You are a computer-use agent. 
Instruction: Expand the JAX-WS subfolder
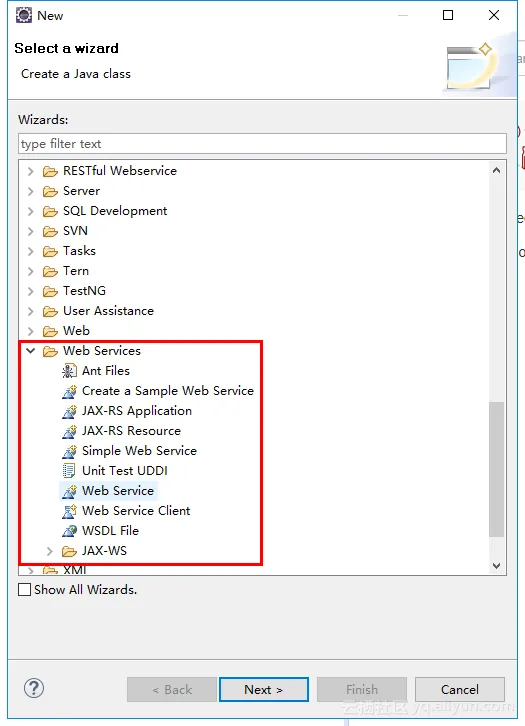pos(50,551)
